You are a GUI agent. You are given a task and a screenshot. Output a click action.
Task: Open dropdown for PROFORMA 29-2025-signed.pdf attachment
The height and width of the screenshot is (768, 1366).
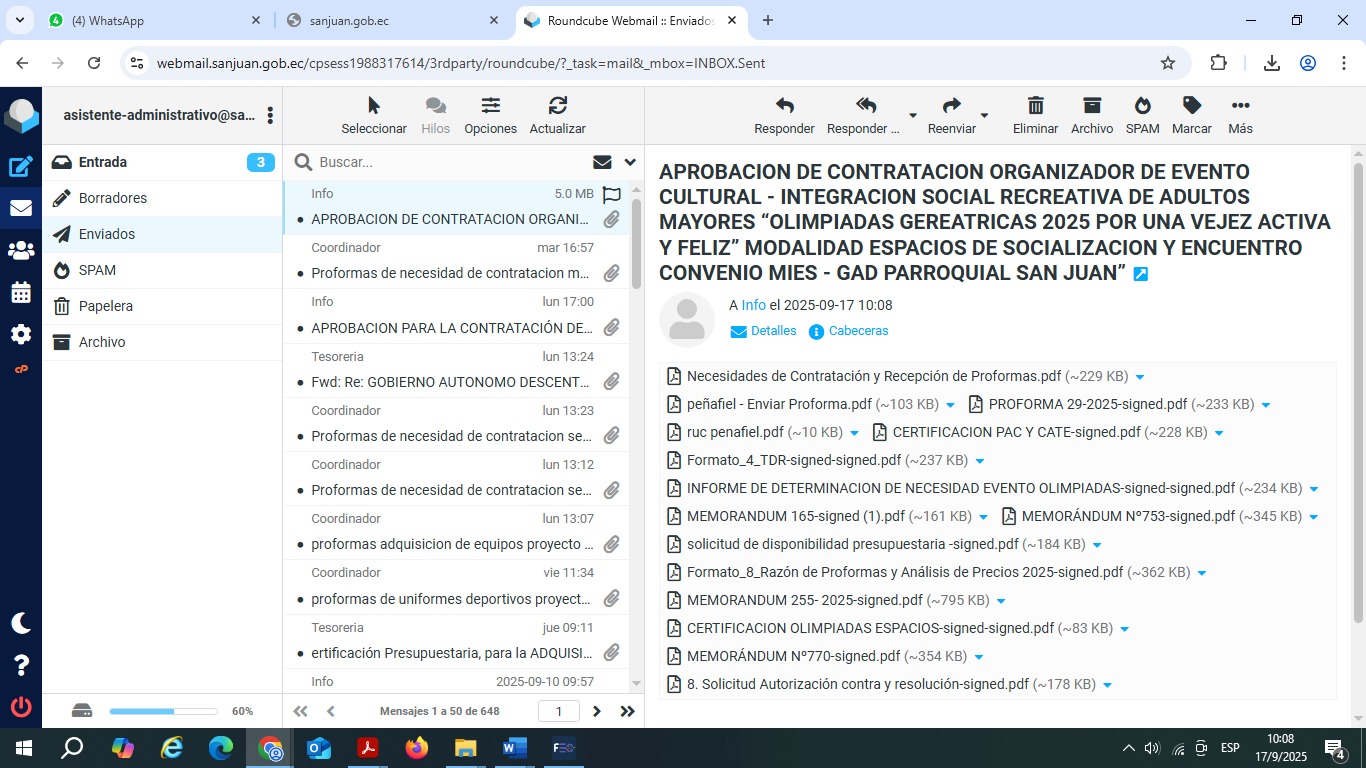coord(1266,405)
